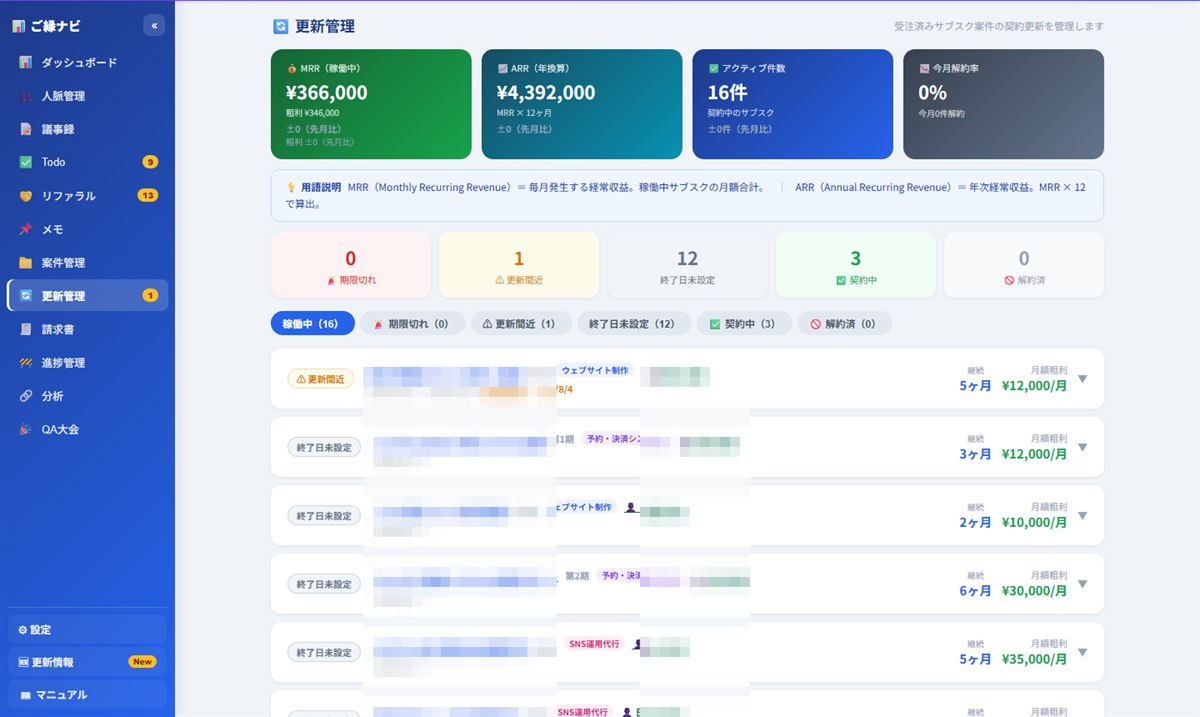Click the アクティブ件数 card

pos(793,104)
